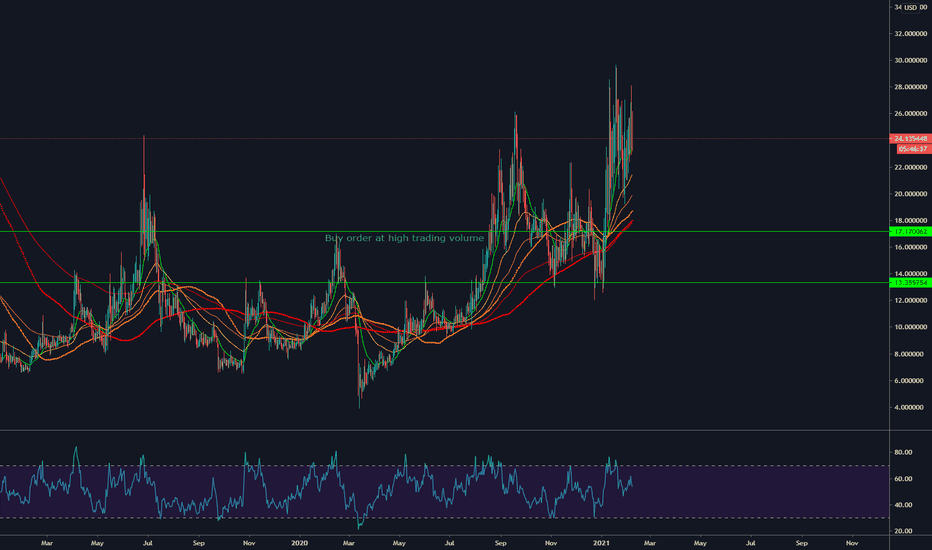Click the 26.000000 price axis label
Screen dimensions: 932x550
pos(911,114)
